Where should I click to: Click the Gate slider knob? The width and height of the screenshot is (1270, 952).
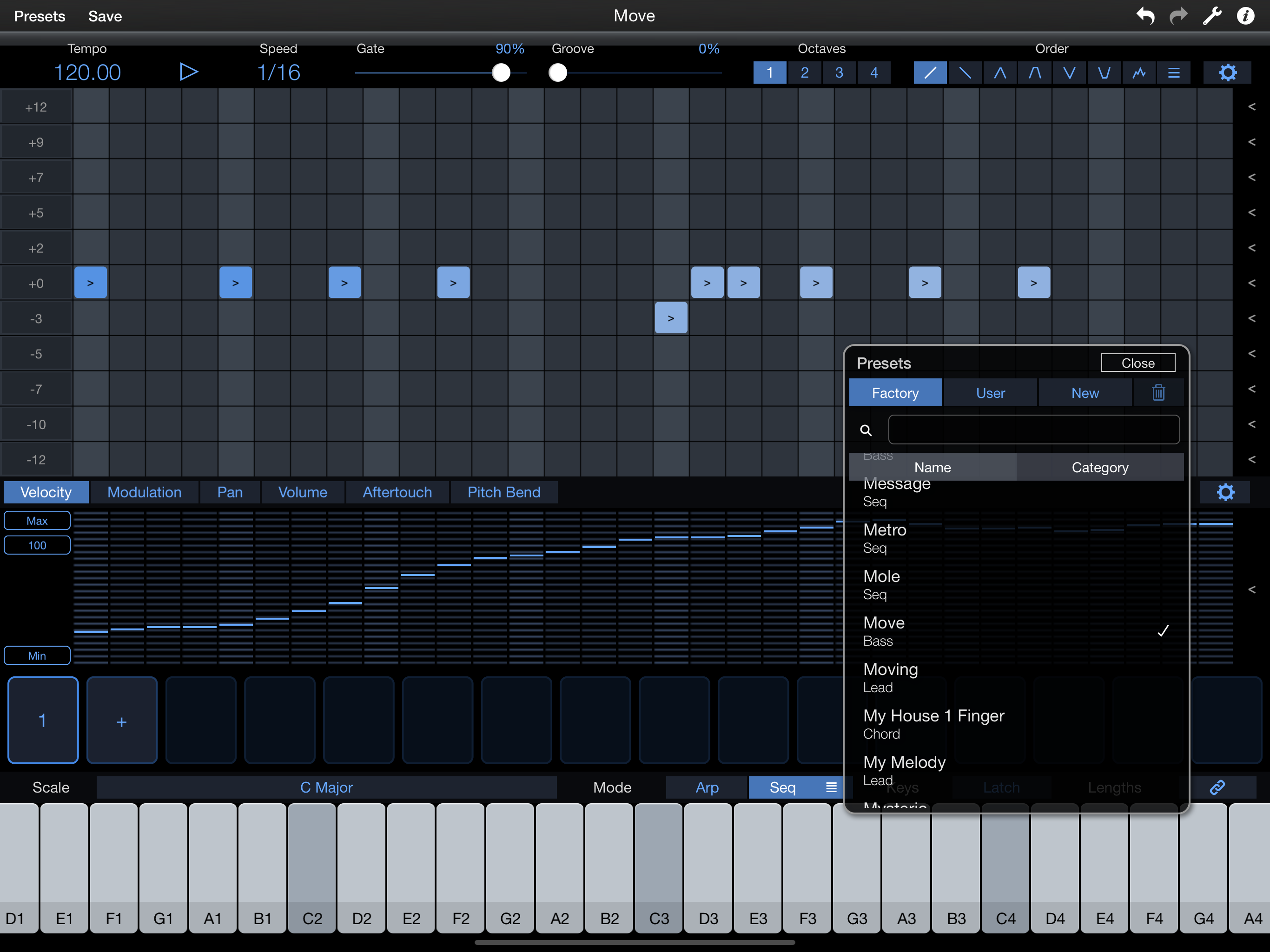501,73
